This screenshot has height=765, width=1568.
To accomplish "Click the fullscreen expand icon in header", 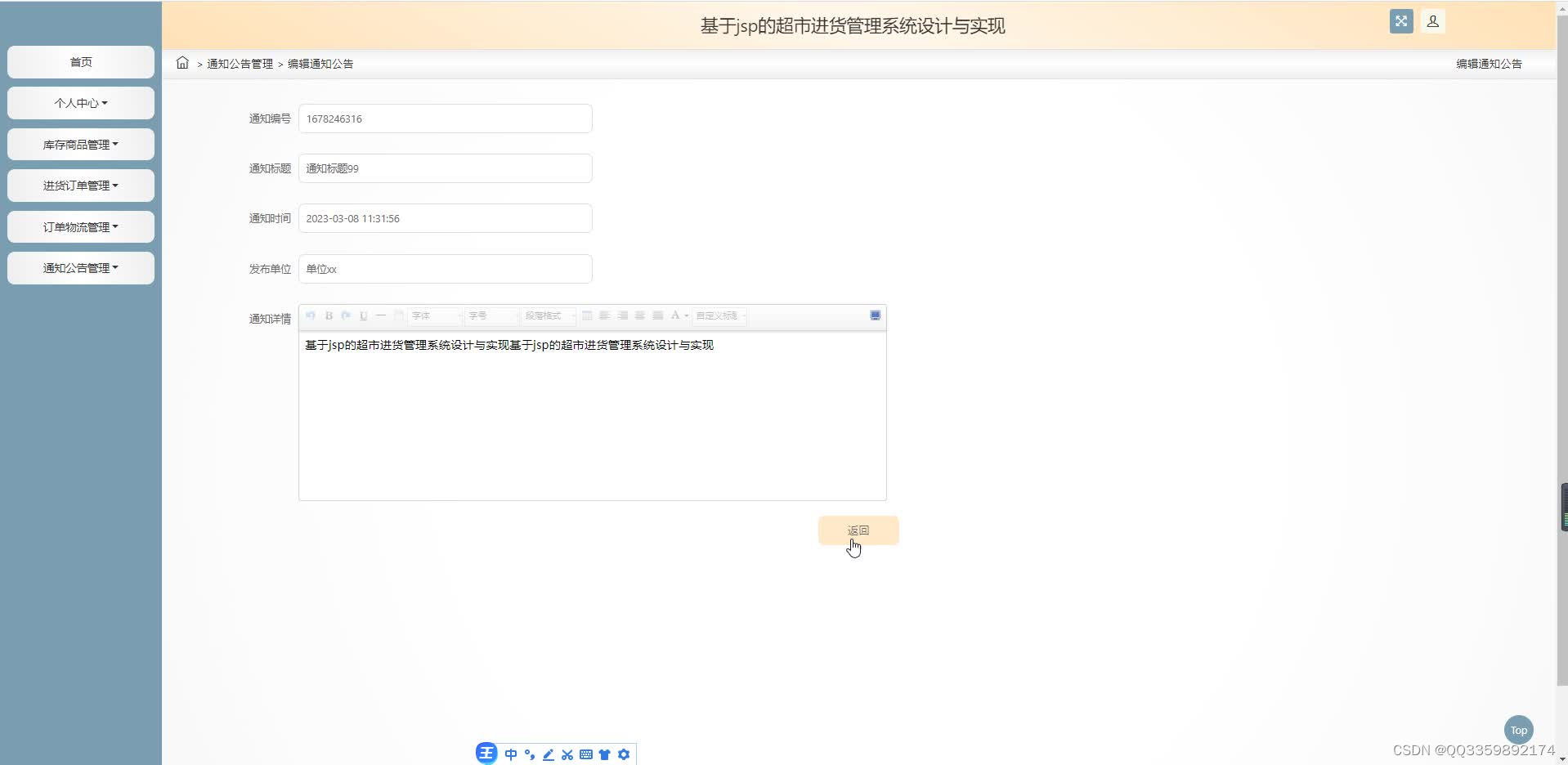I will (x=1400, y=21).
